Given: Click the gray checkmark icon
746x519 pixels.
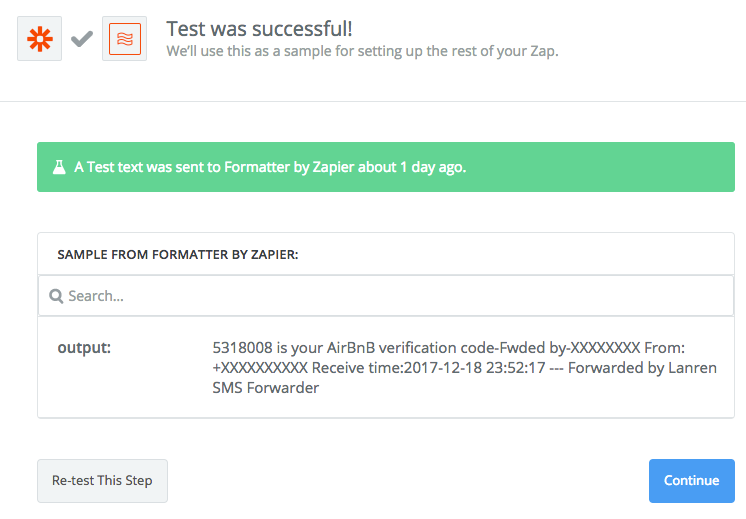Looking at the screenshot, I should (82, 38).
